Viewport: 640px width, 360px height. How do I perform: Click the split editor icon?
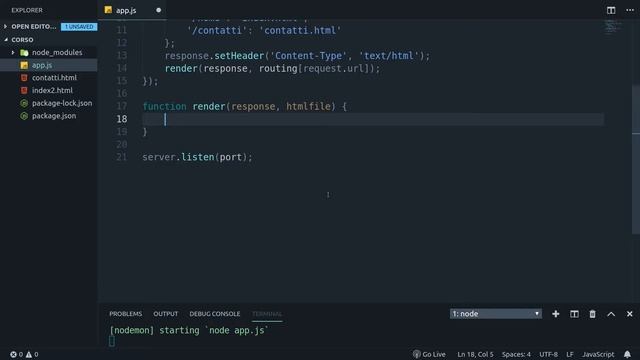click(x=611, y=10)
